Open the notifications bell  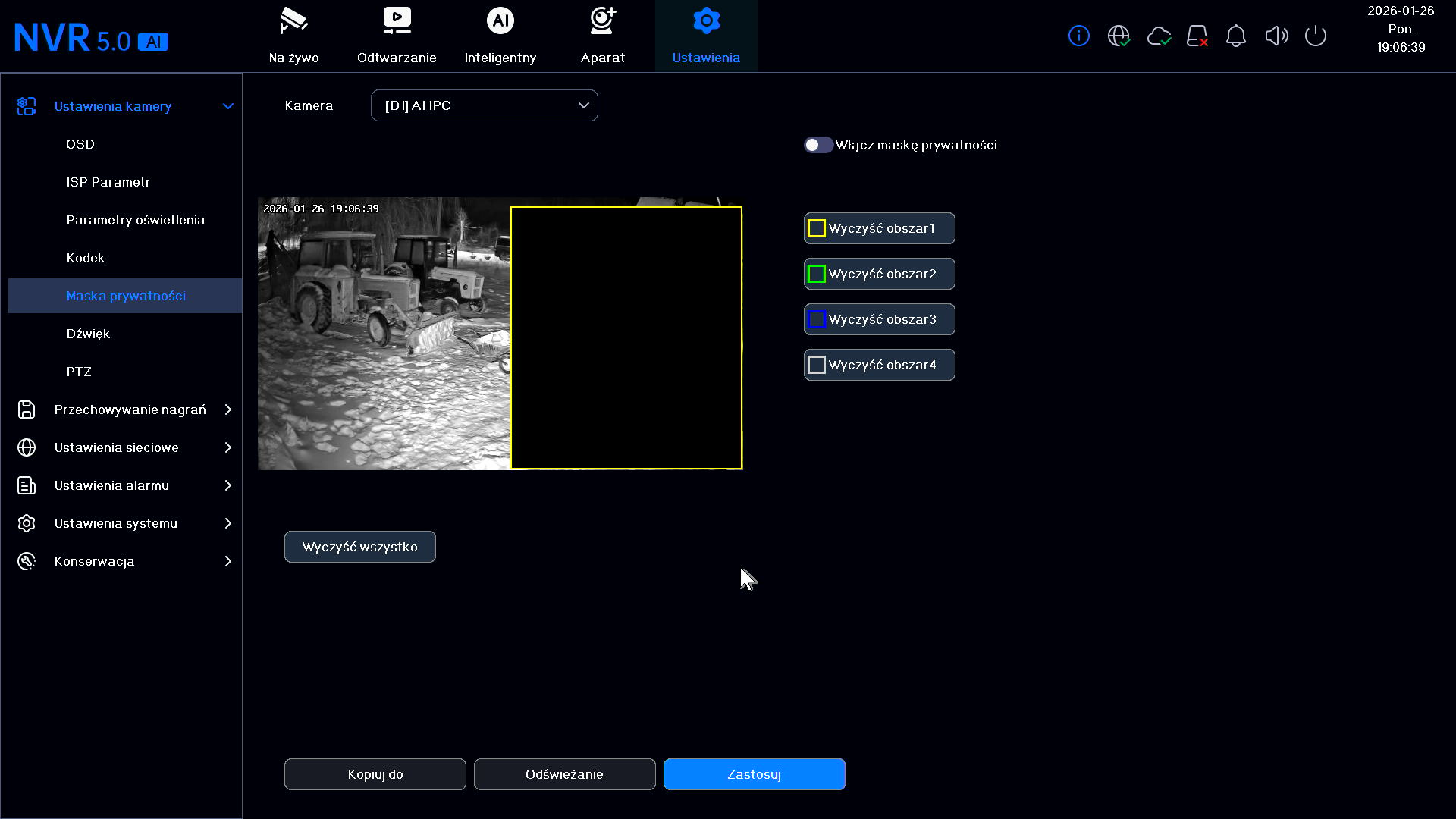coord(1236,36)
